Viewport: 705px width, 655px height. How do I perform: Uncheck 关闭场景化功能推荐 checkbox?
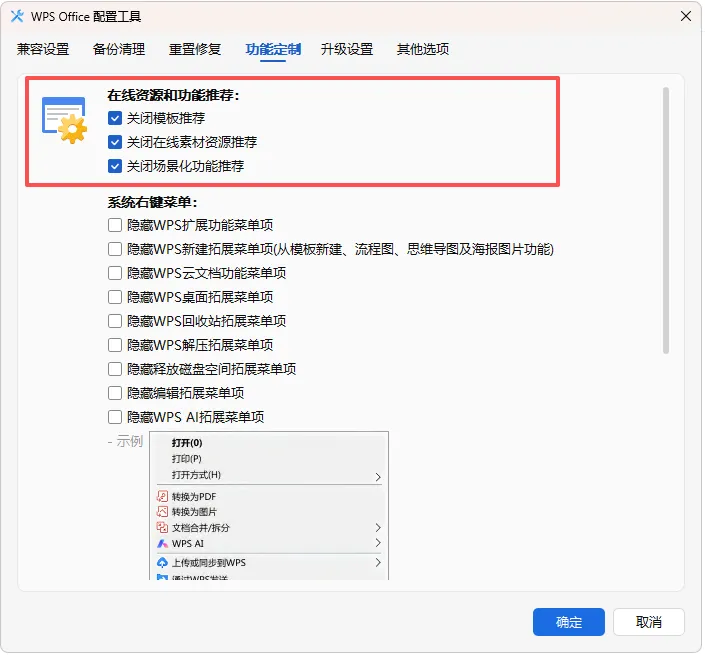click(x=115, y=166)
